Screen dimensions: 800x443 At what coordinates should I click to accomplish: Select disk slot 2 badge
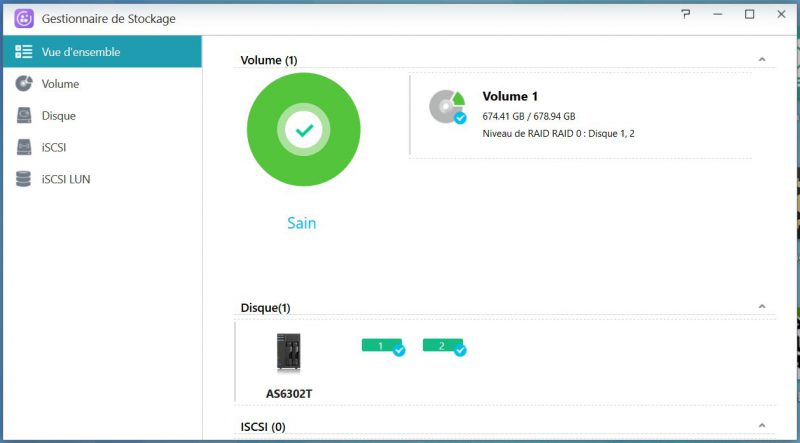point(444,347)
